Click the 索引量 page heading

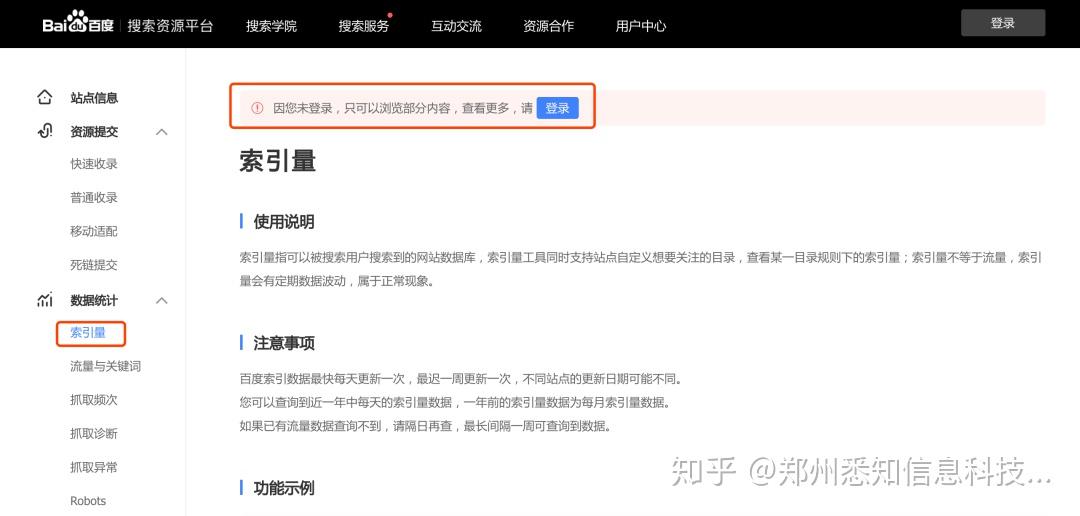(278, 161)
